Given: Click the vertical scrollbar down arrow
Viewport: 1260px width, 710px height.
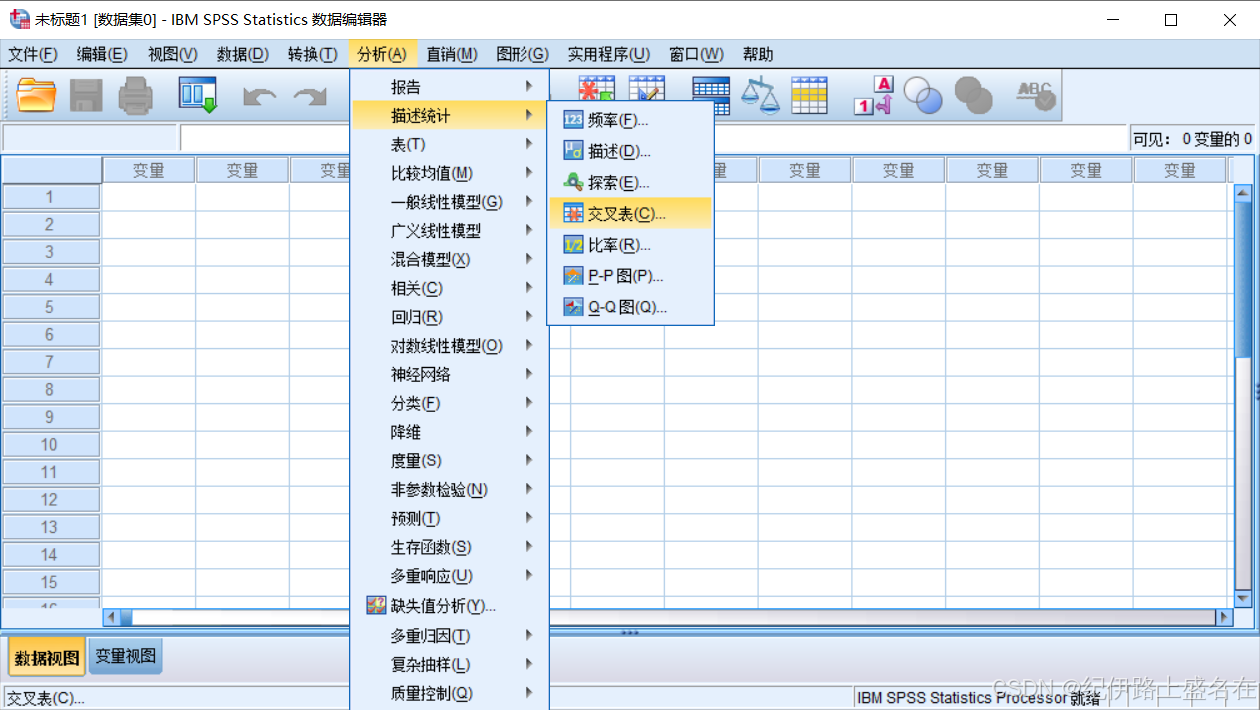Looking at the screenshot, I should pos(1243,598).
